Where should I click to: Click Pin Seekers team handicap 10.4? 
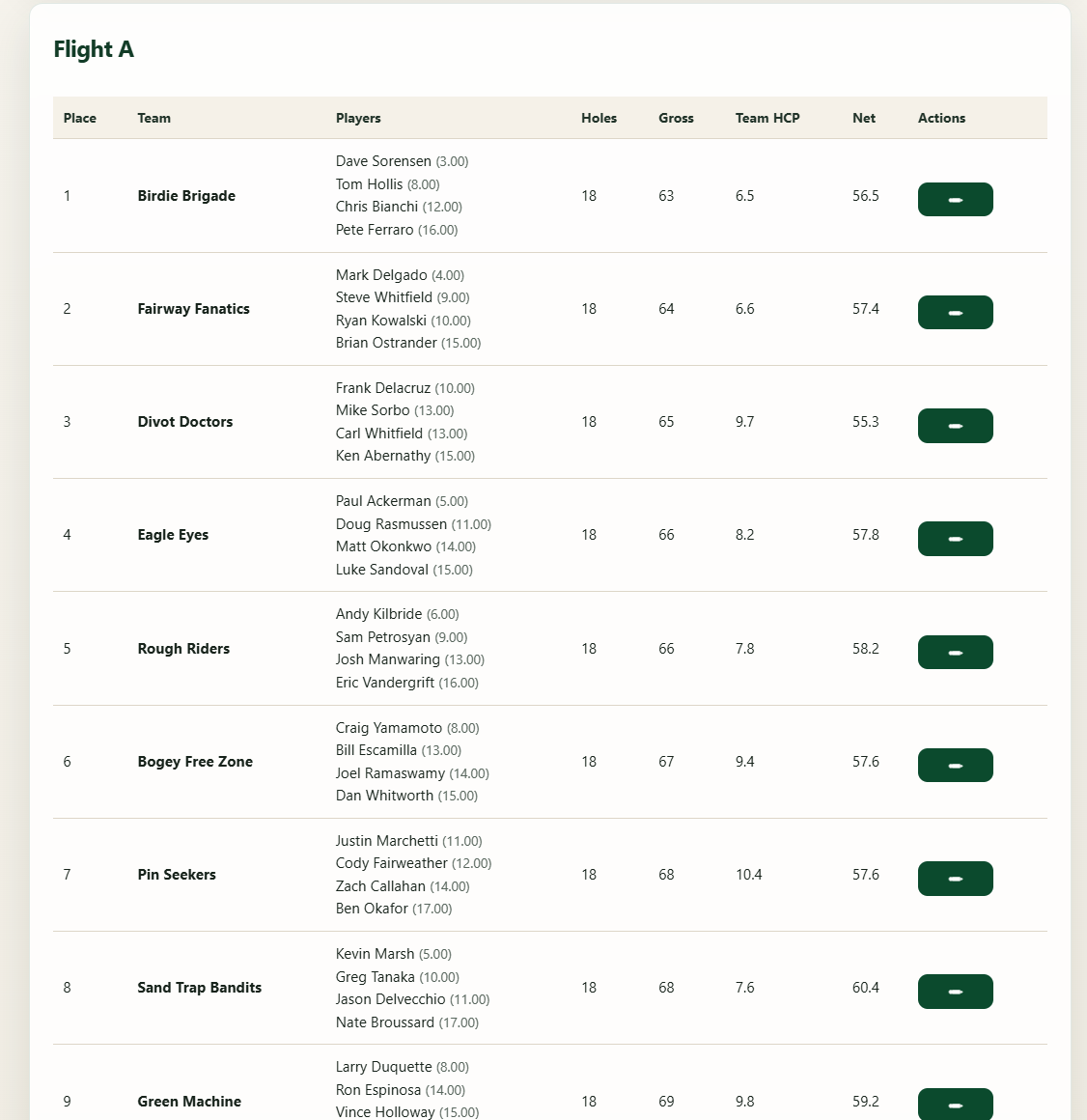(748, 875)
